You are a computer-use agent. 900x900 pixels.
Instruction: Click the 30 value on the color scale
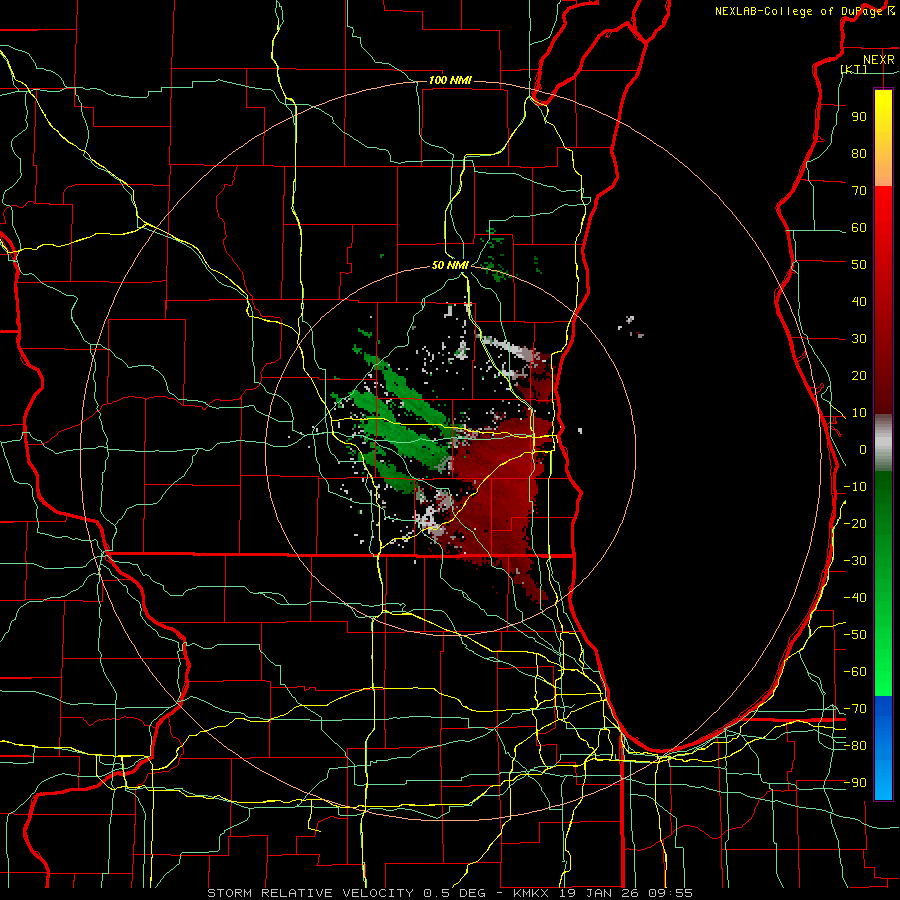tap(859, 339)
